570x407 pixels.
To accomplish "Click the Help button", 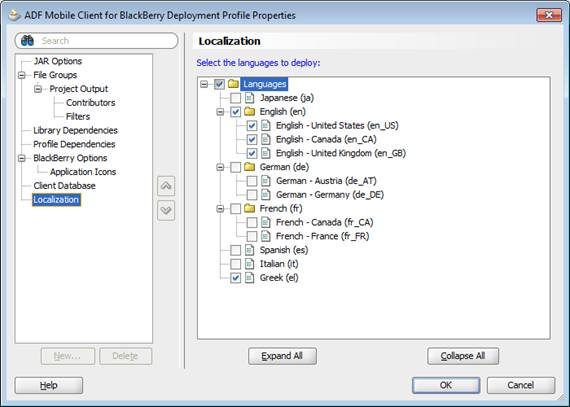I will pyautogui.click(x=49, y=385).
